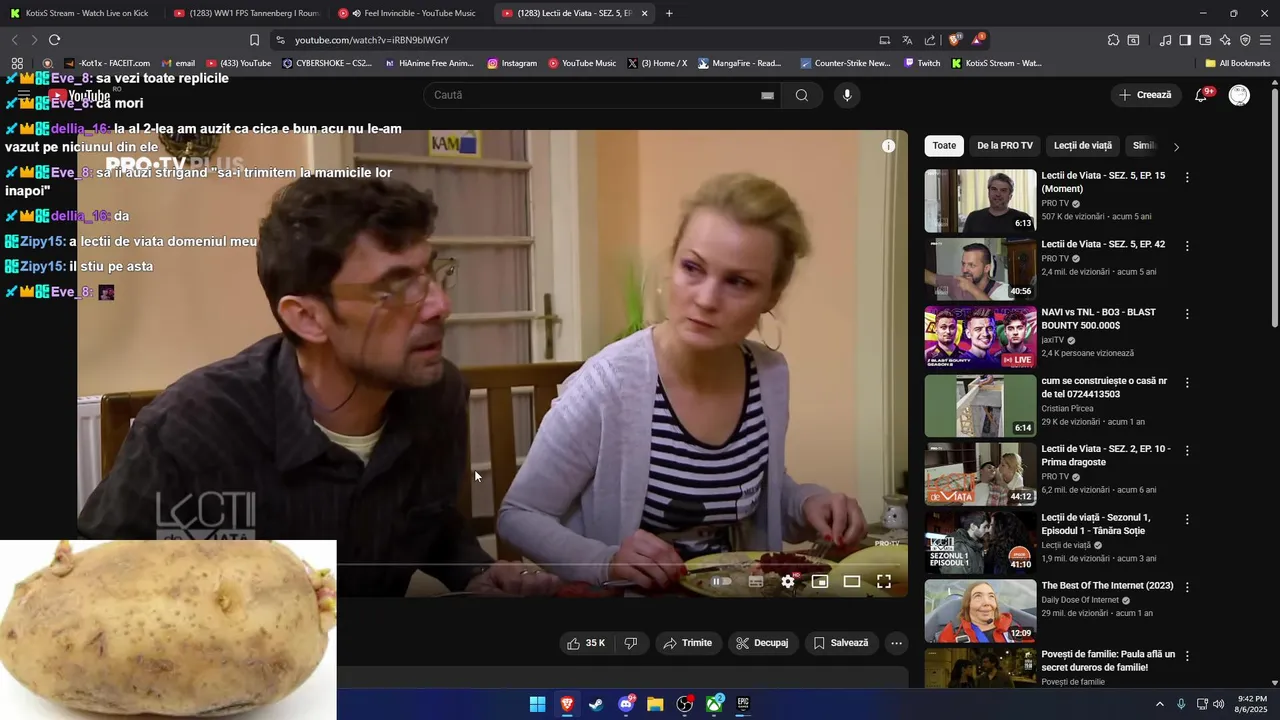Open The Best Of The Internet (2023) title
The height and width of the screenshot is (720, 1280).
1107,586
